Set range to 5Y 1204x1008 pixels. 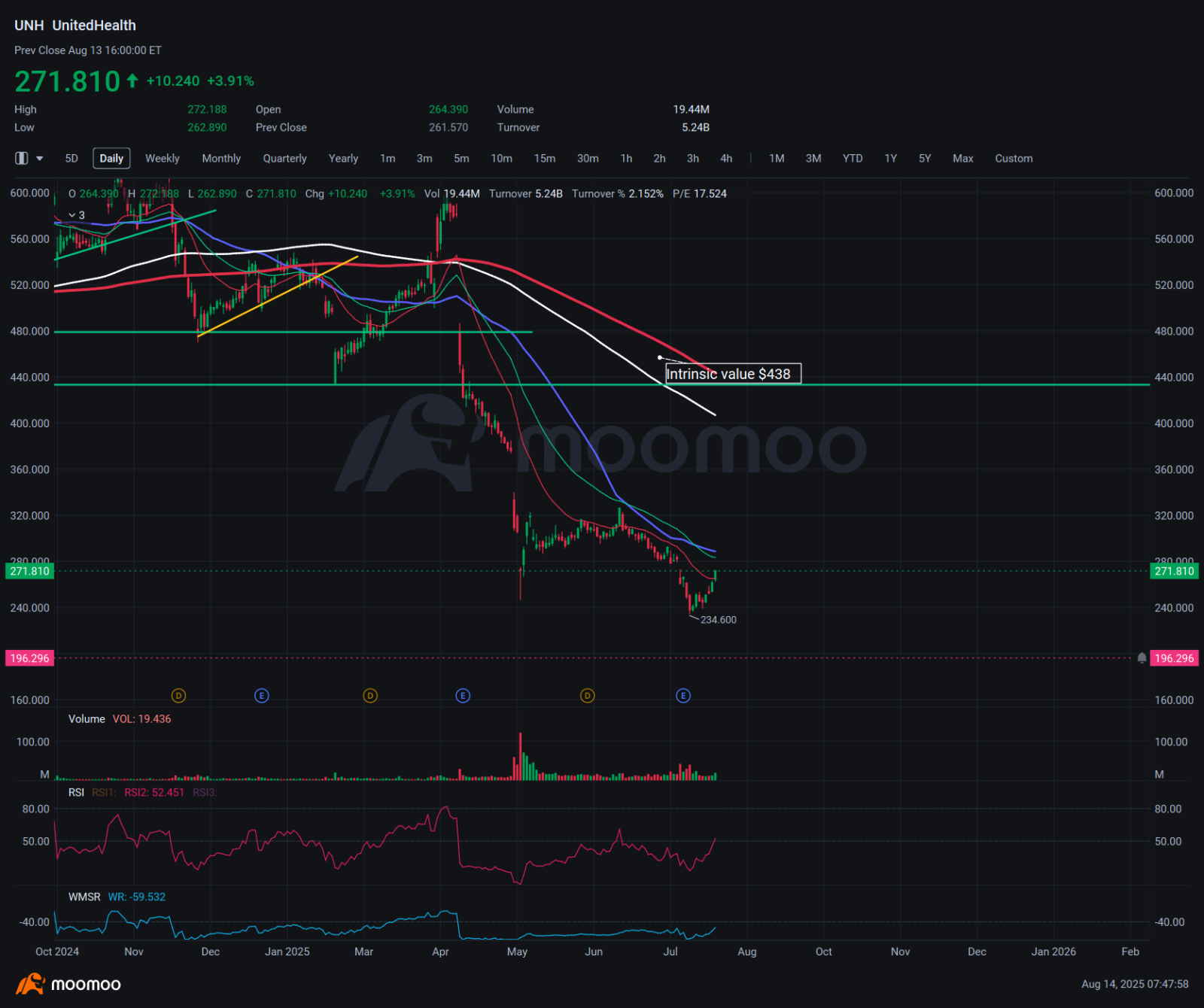[925, 159]
